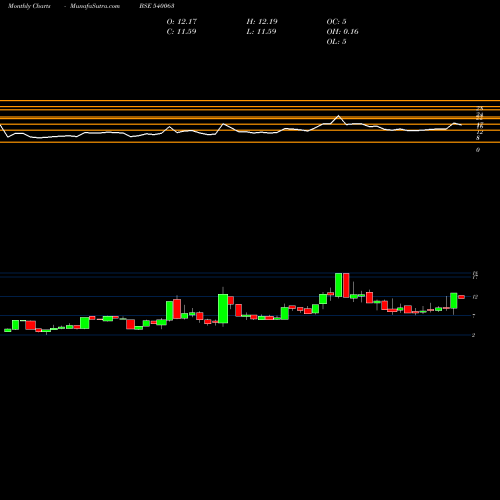Viewport: 500px width, 500px height.
Task: Click the 7 label on price axis
Action: point(473,316)
